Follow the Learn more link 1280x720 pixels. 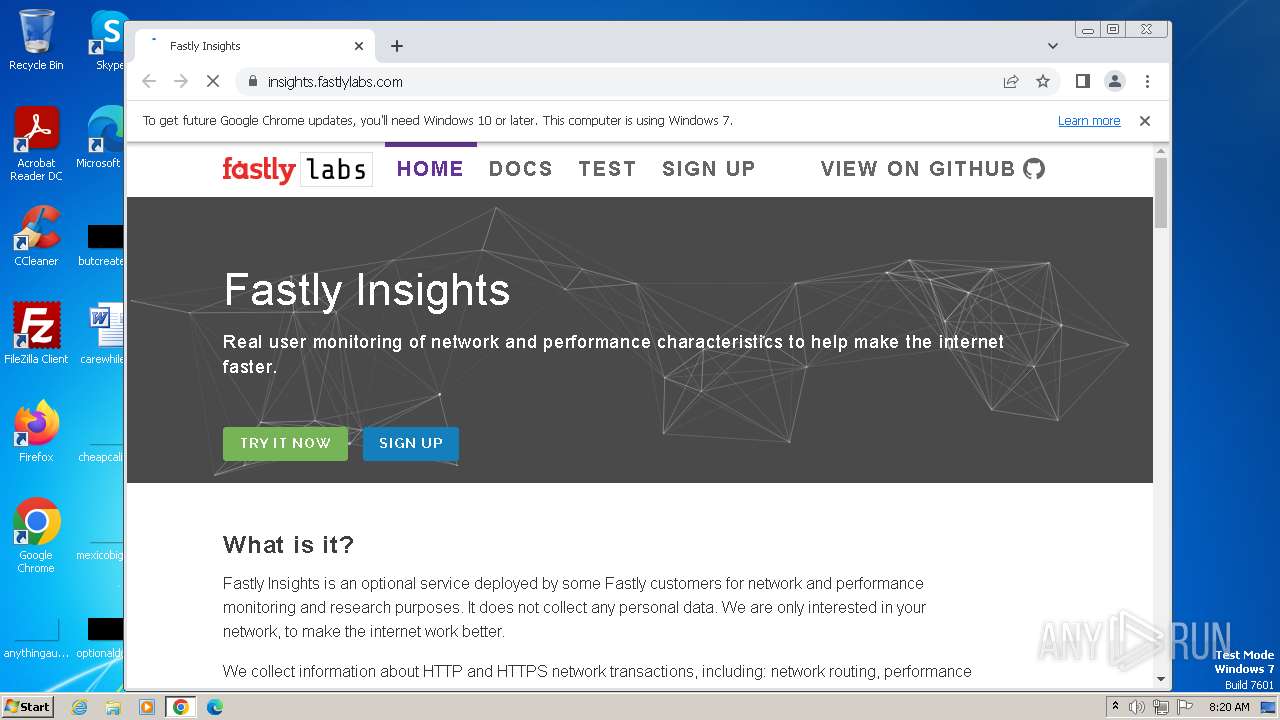click(1089, 121)
